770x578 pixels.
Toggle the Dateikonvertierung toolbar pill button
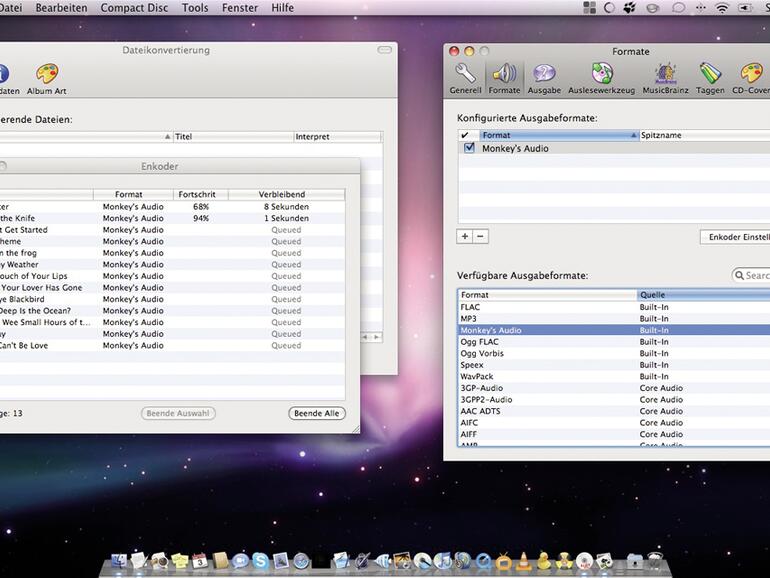pos(384,50)
